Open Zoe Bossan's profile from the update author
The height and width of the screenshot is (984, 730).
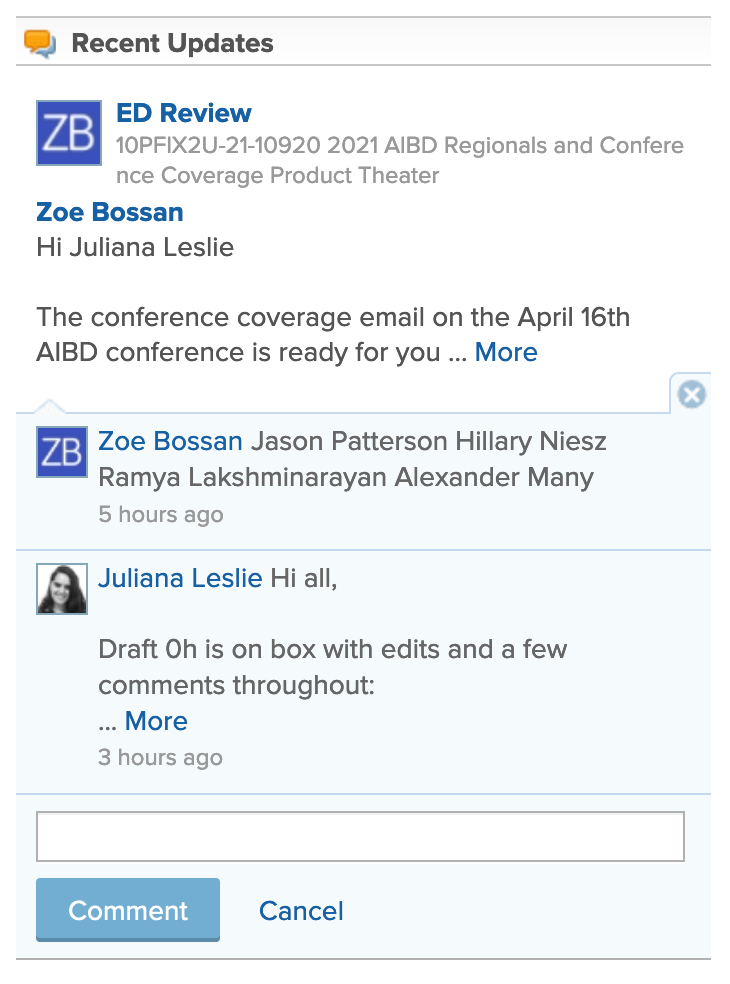110,212
